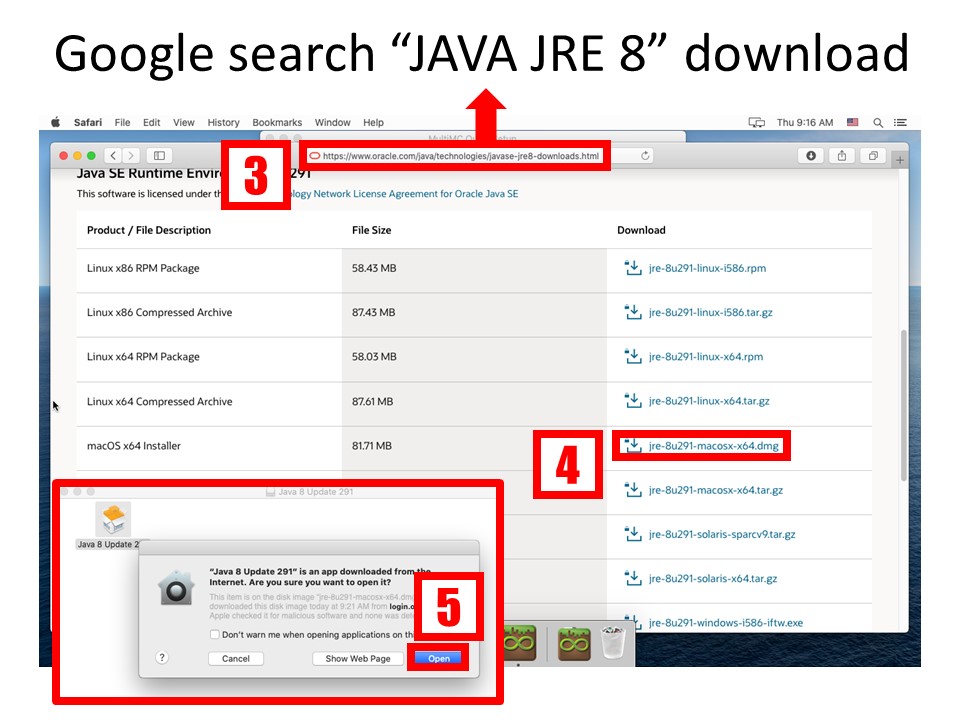Download jre-8u291-linux-i586.tar.gz
The width and height of the screenshot is (960, 720).
tap(710, 312)
